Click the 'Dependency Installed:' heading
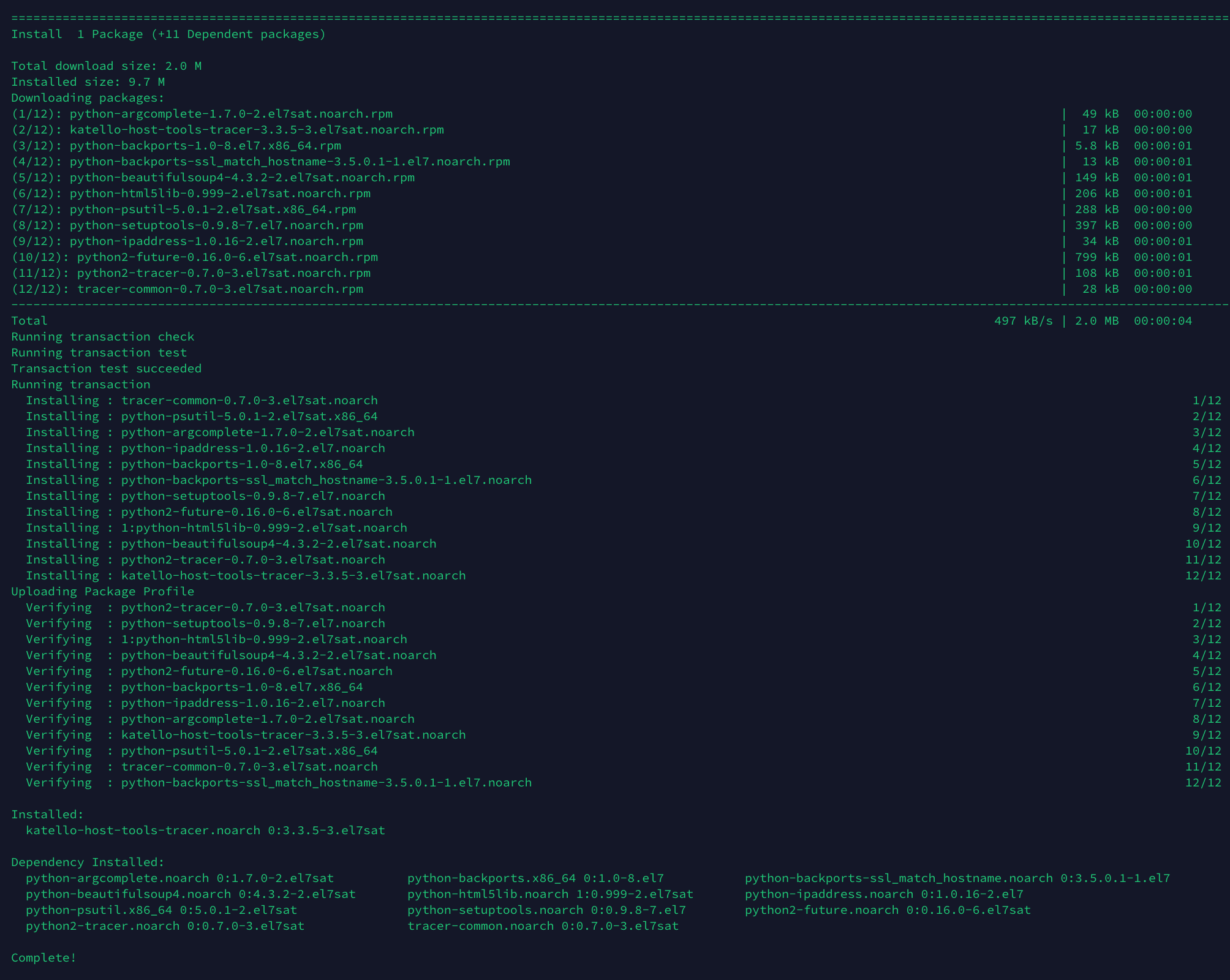The height and width of the screenshot is (980, 1230). click(88, 862)
